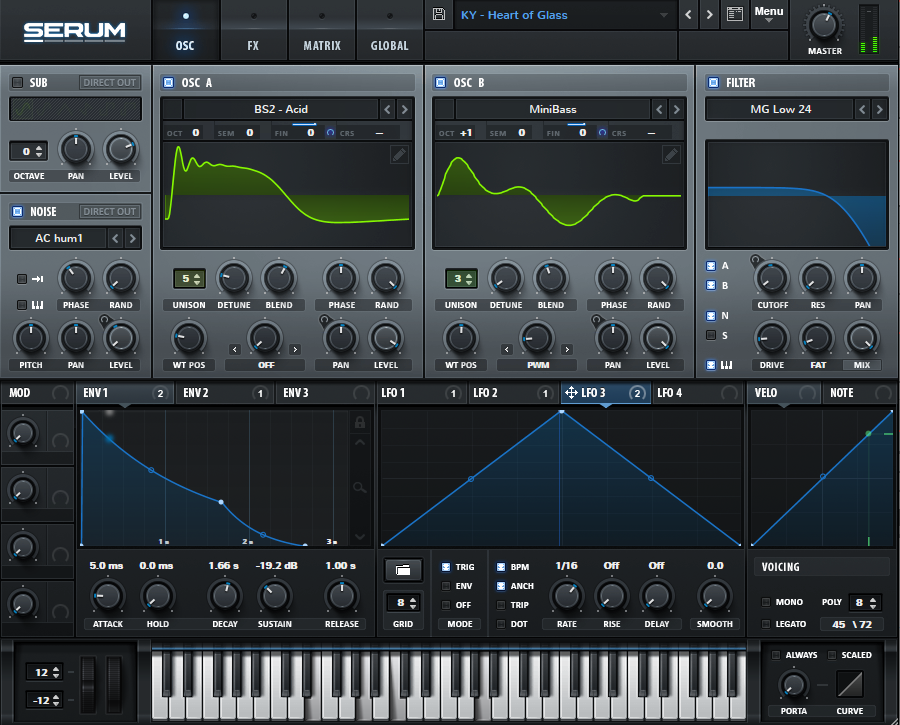Click previous OSC A warp mode arrow
This screenshot has width=900, height=725.
click(235, 349)
